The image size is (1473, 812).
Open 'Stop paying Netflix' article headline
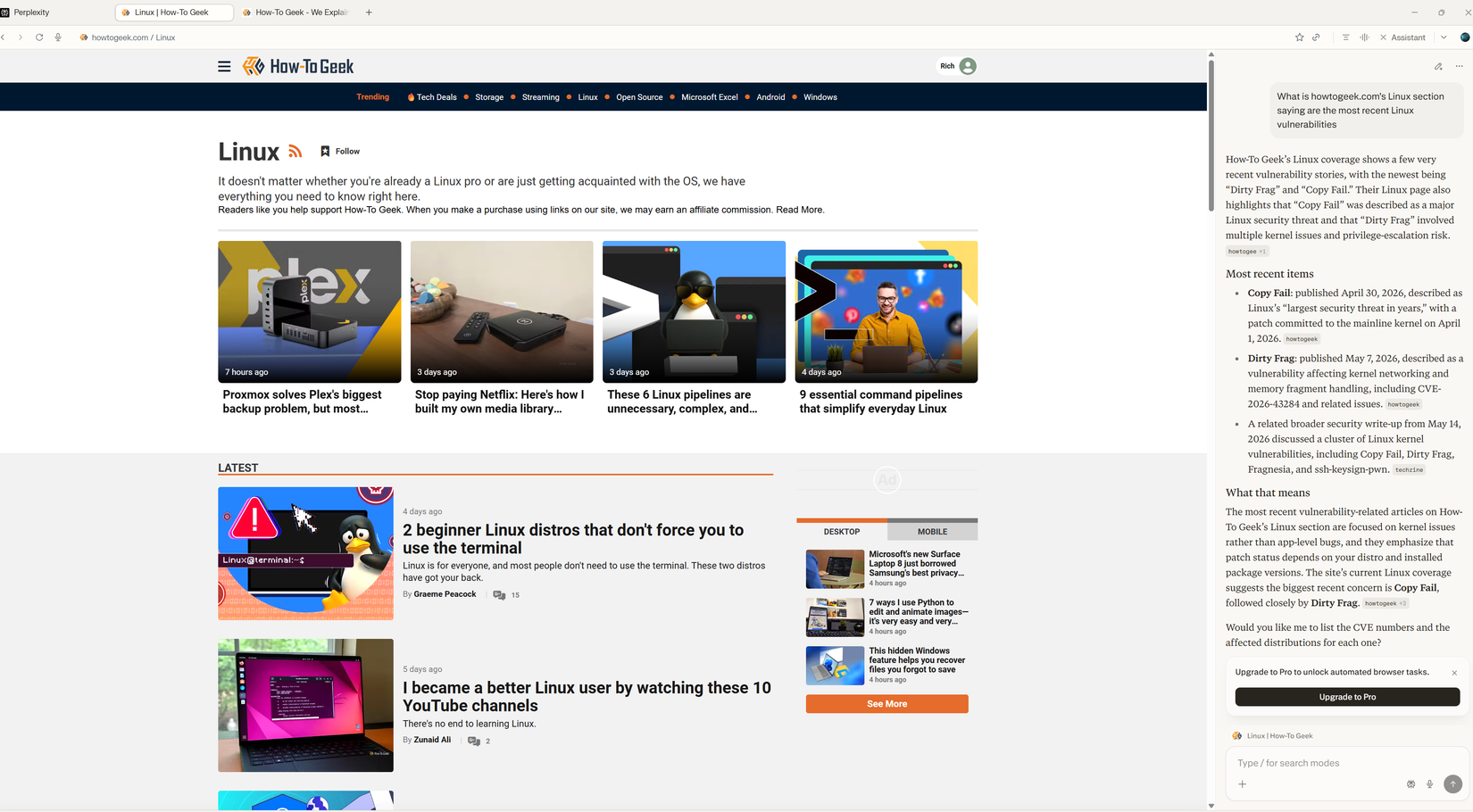[499, 402]
